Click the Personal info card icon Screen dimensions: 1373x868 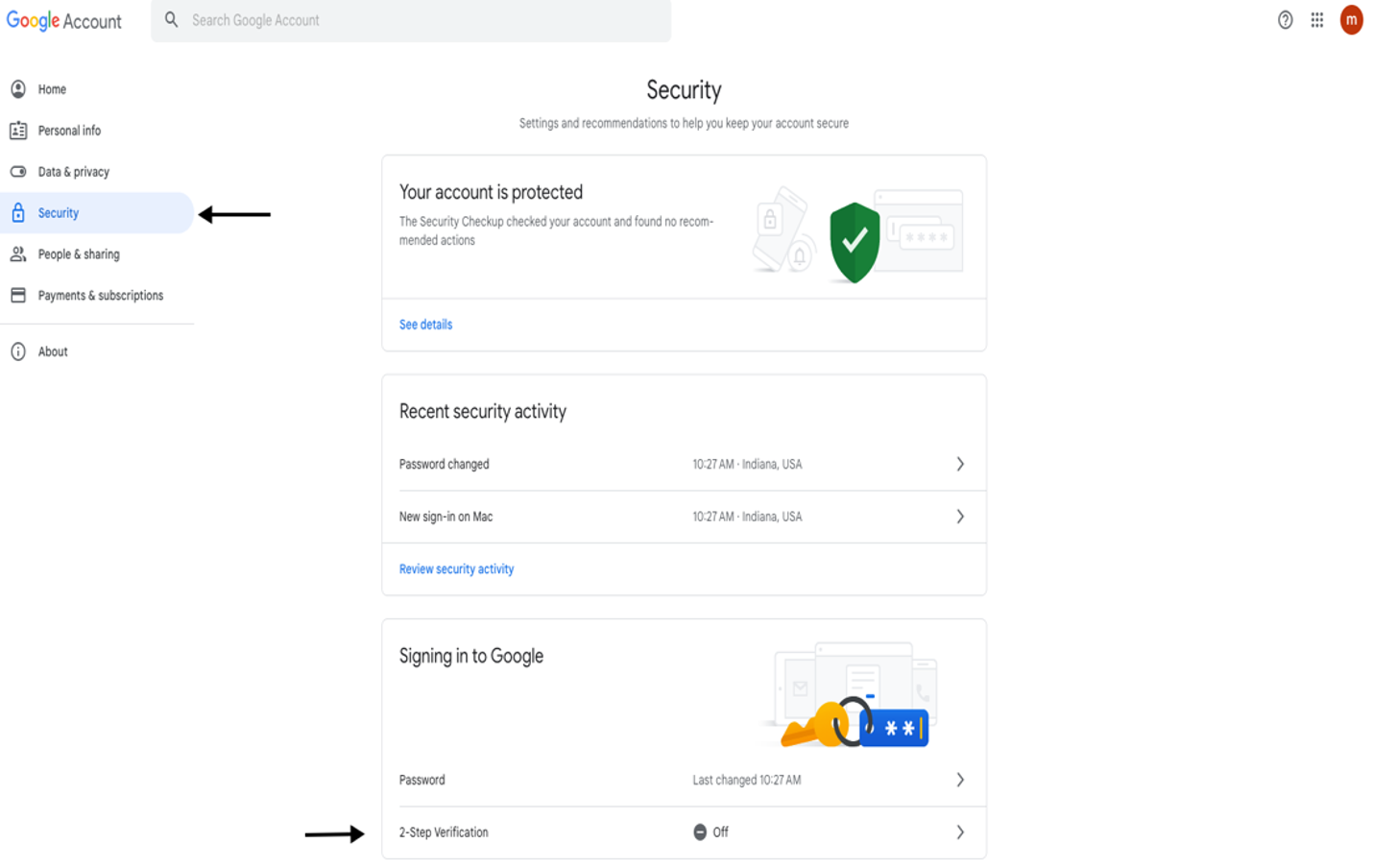(x=18, y=131)
